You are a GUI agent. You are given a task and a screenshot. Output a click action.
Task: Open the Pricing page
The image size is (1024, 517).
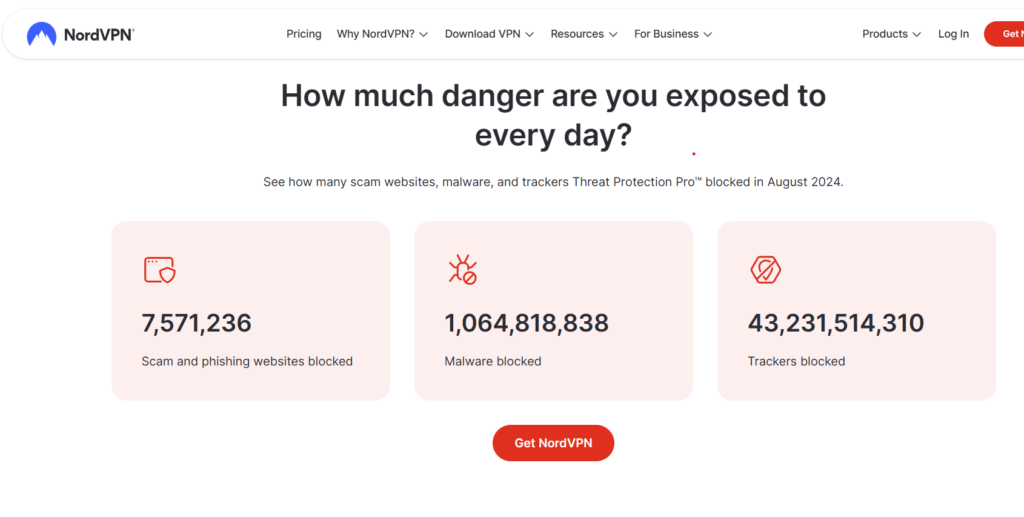pyautogui.click(x=304, y=34)
